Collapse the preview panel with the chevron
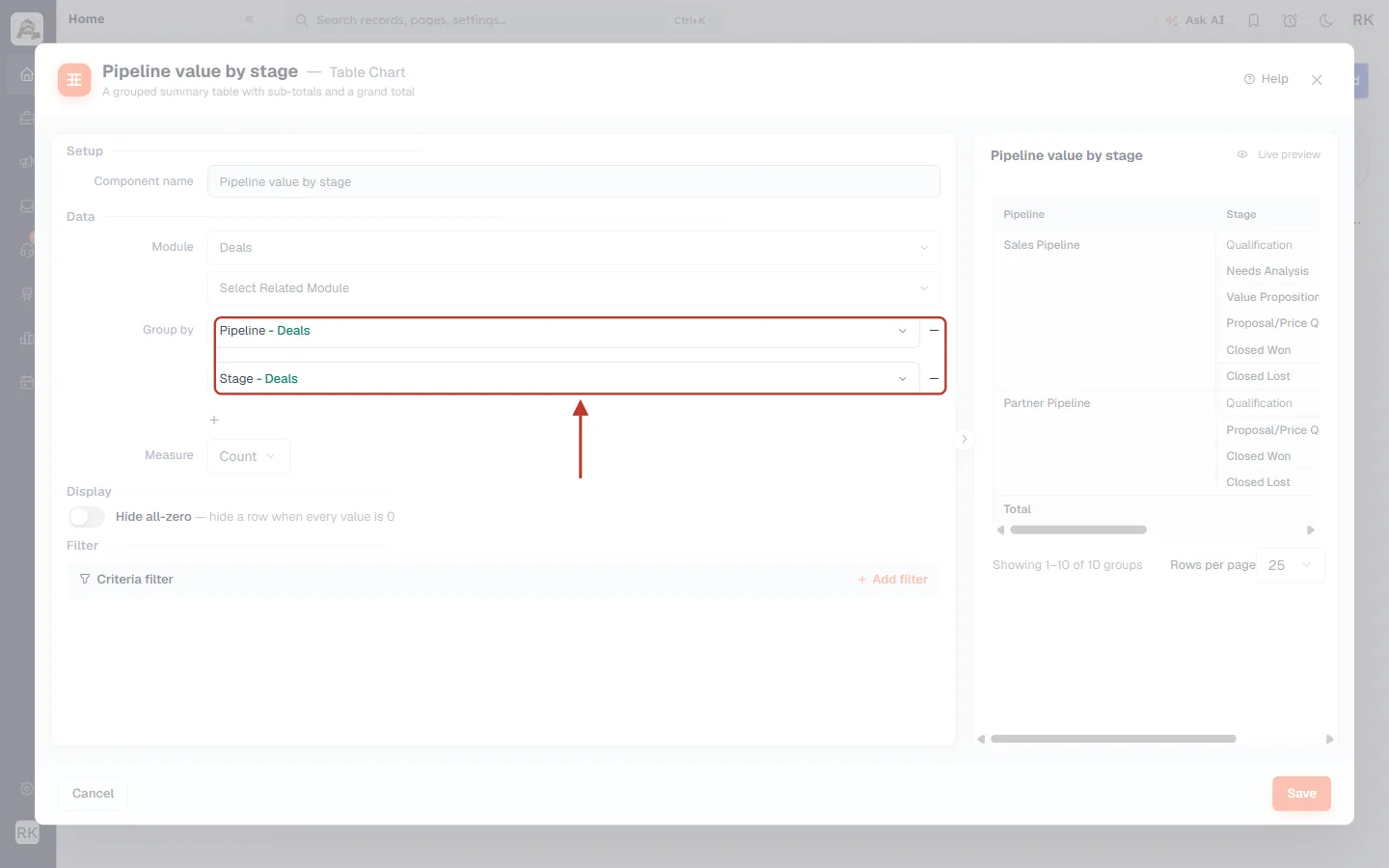 coord(964,440)
